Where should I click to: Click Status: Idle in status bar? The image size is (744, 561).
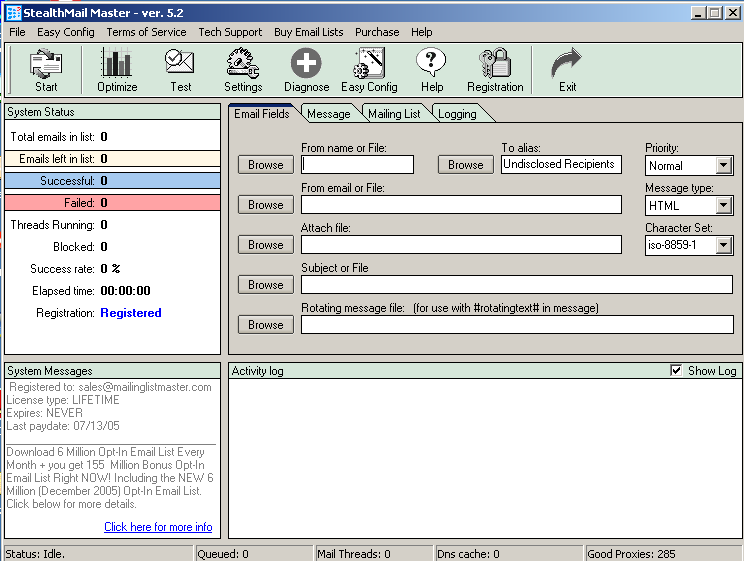pos(35,554)
